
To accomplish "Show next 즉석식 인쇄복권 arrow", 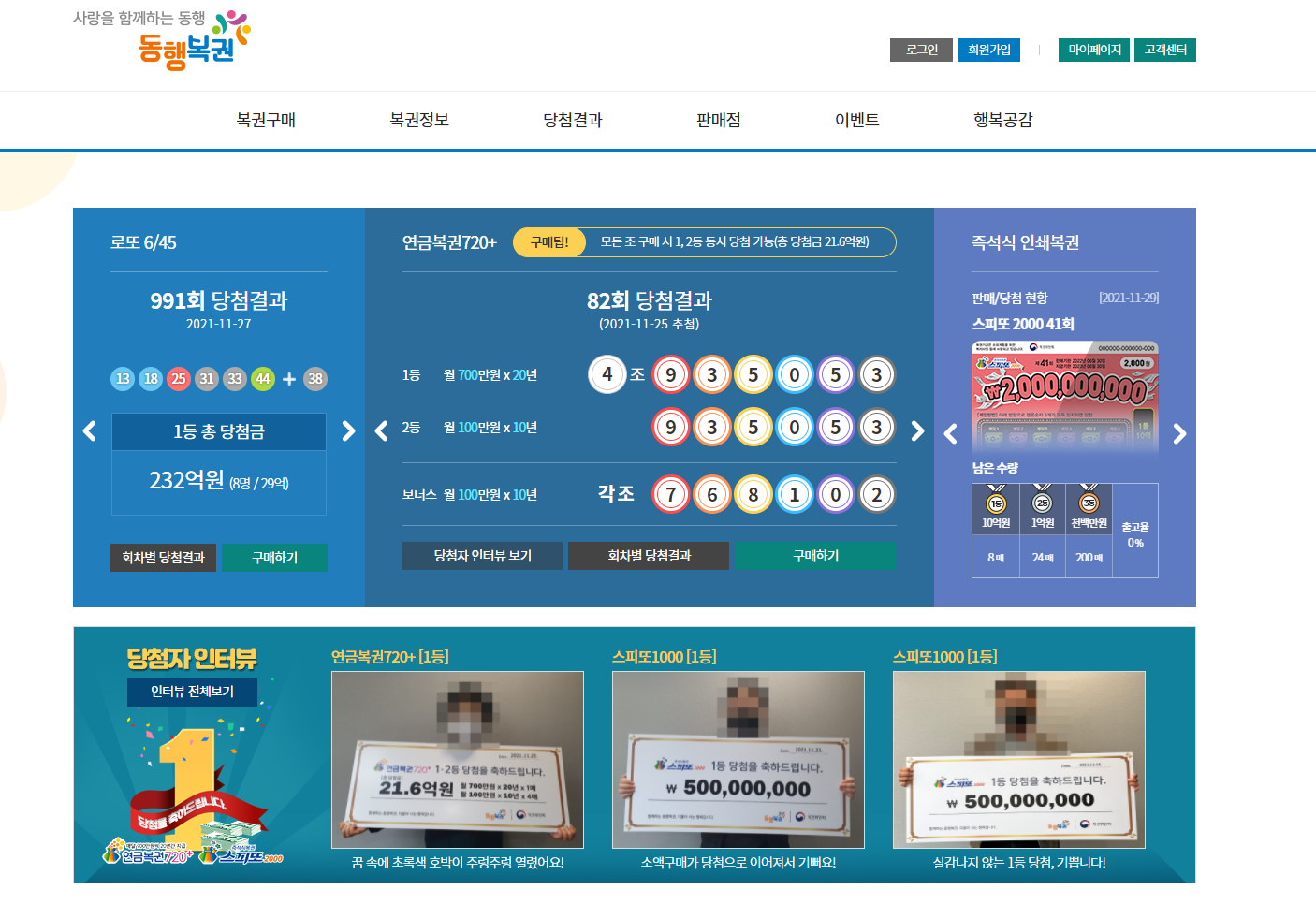I will click(x=1179, y=433).
